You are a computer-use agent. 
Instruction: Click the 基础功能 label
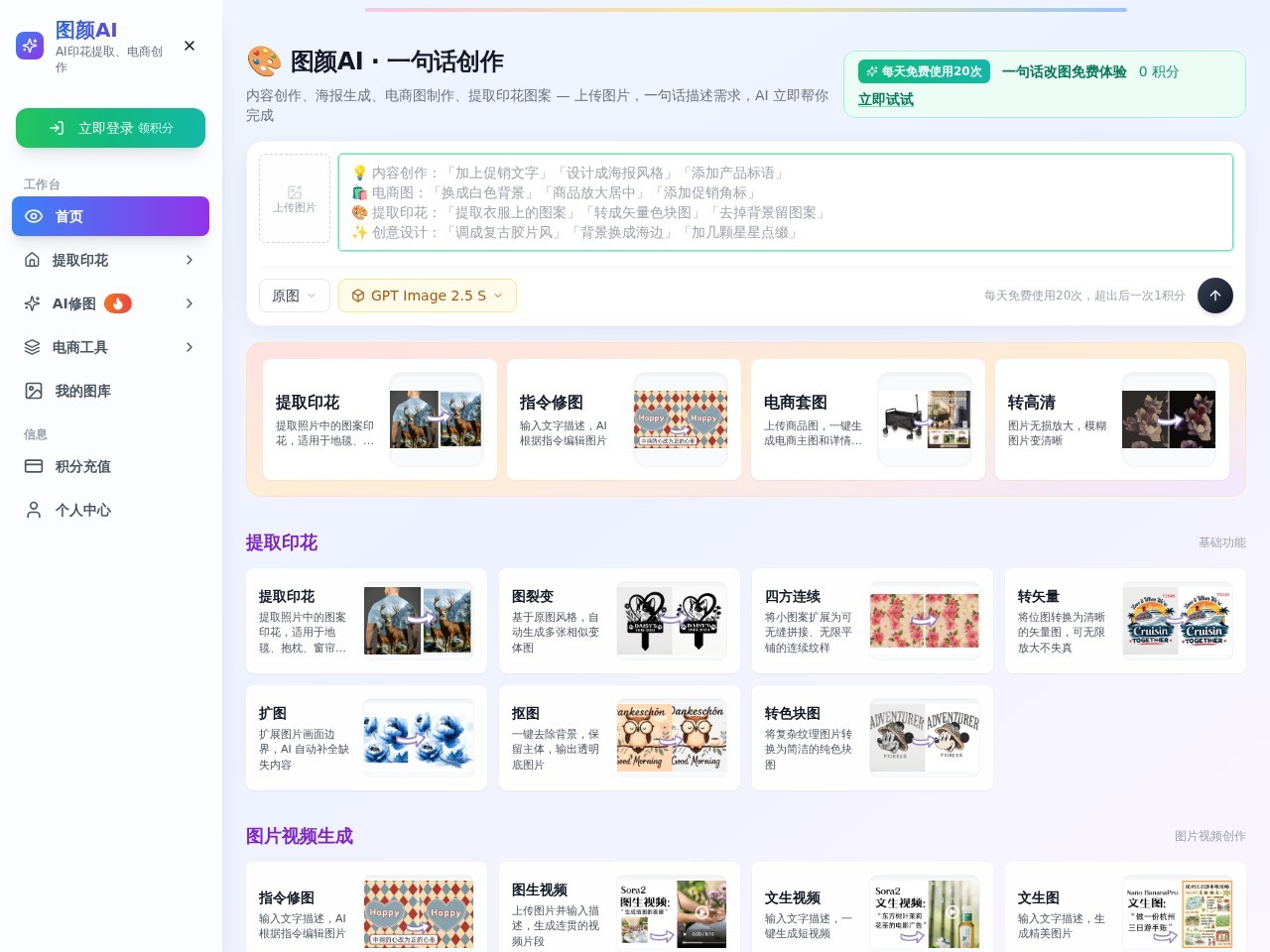click(x=1222, y=542)
